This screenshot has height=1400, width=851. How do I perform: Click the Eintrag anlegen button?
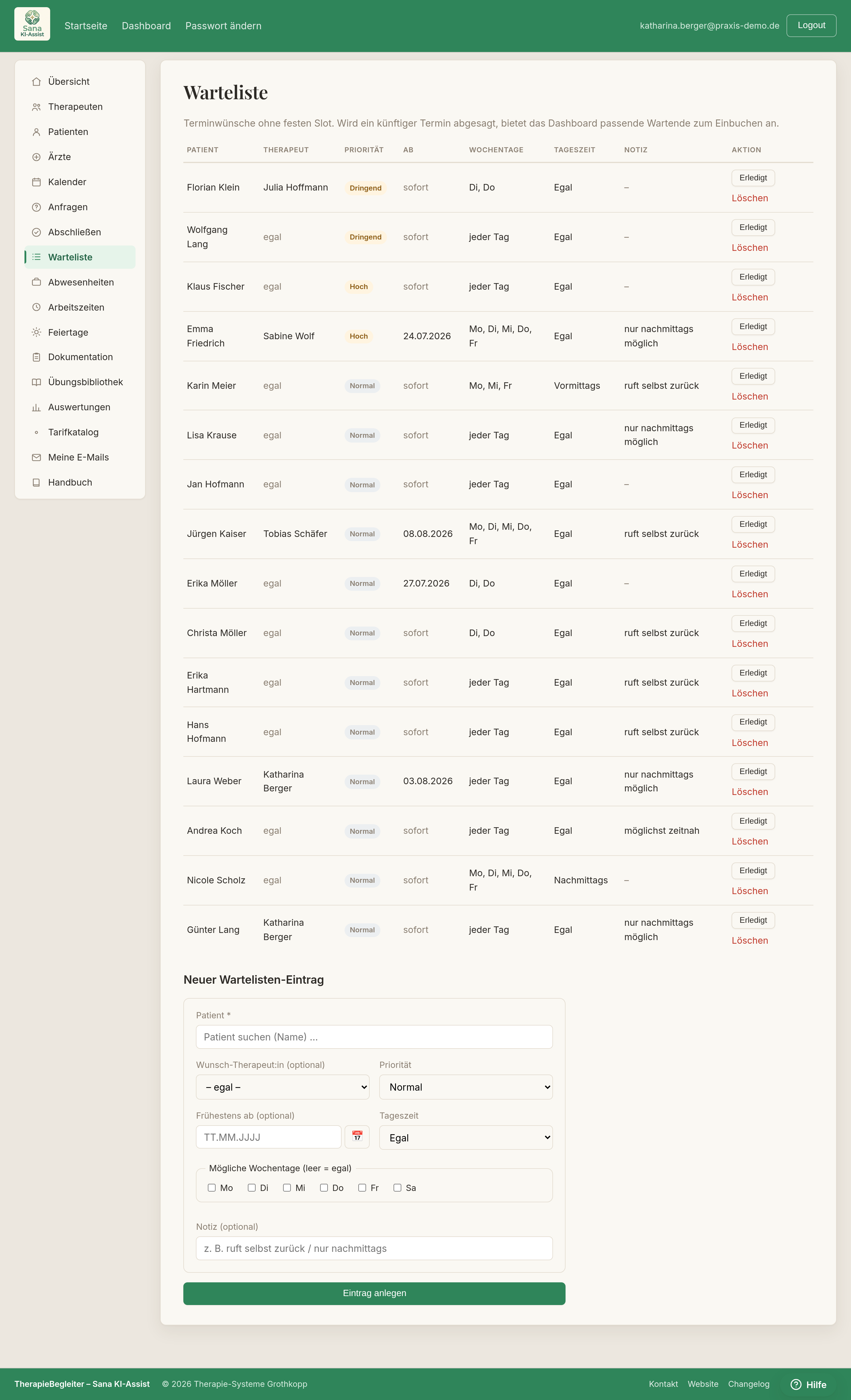374,1293
